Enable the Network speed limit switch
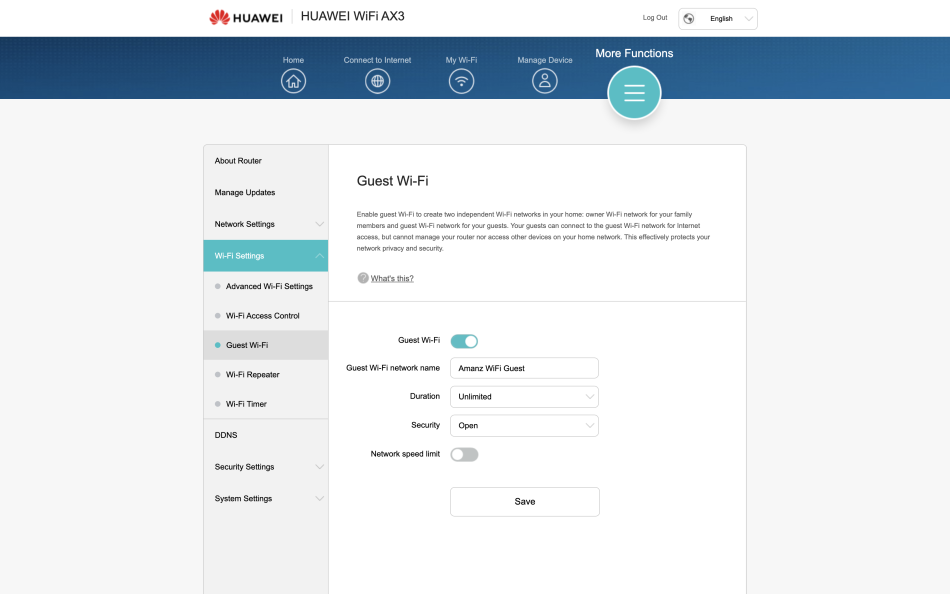Viewport: 950px width, 594px height. coord(464,455)
